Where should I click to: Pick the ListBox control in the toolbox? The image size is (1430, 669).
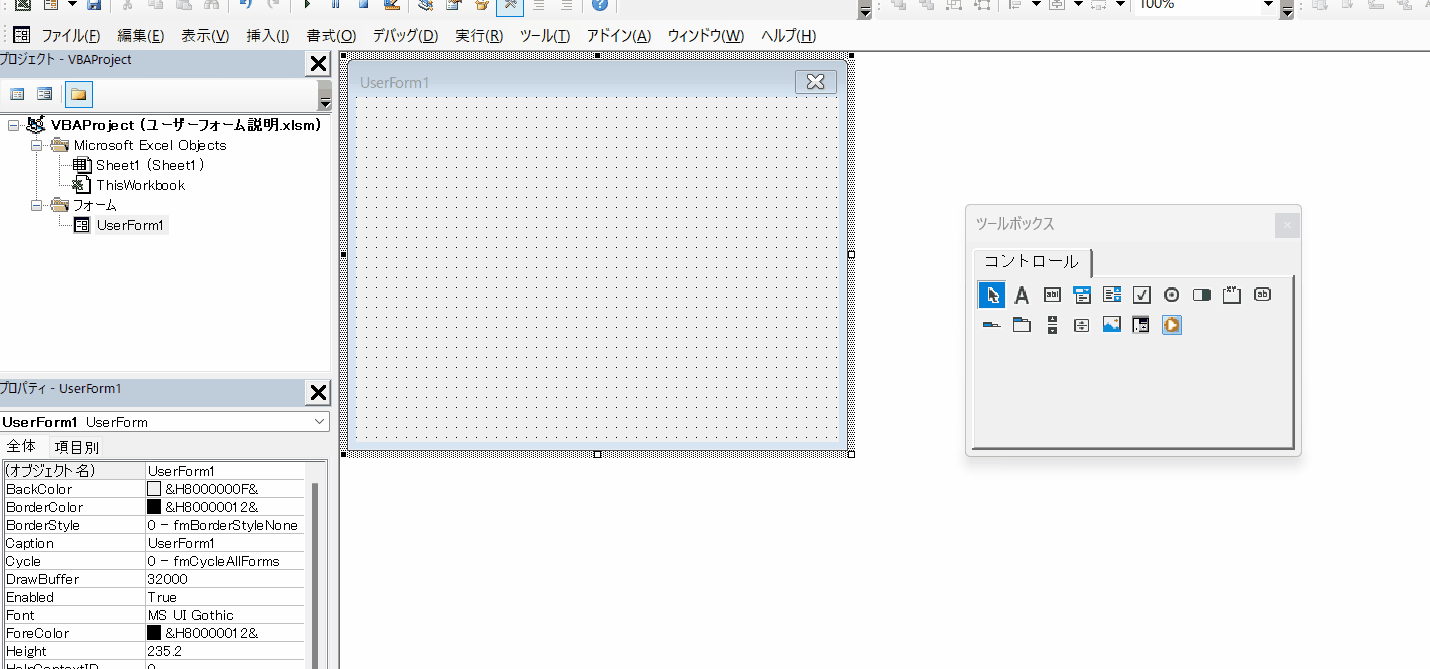[1112, 295]
